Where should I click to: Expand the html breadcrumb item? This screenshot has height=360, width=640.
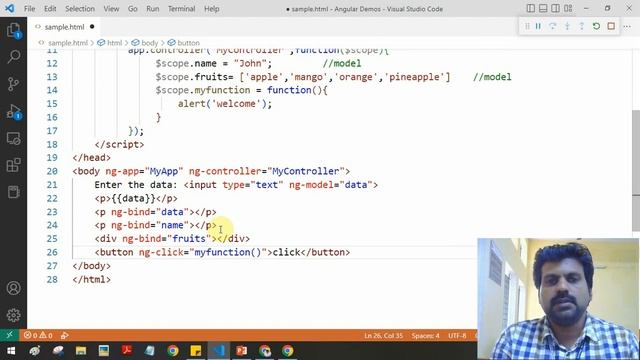pyautogui.click(x=114, y=43)
